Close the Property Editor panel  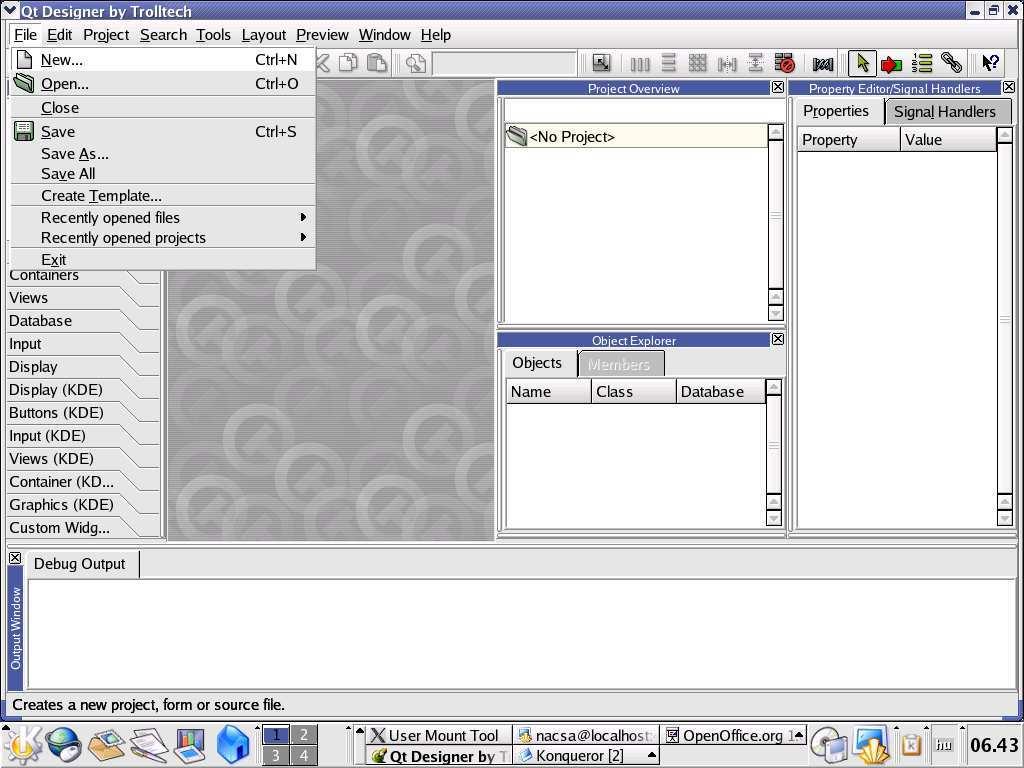(1009, 87)
